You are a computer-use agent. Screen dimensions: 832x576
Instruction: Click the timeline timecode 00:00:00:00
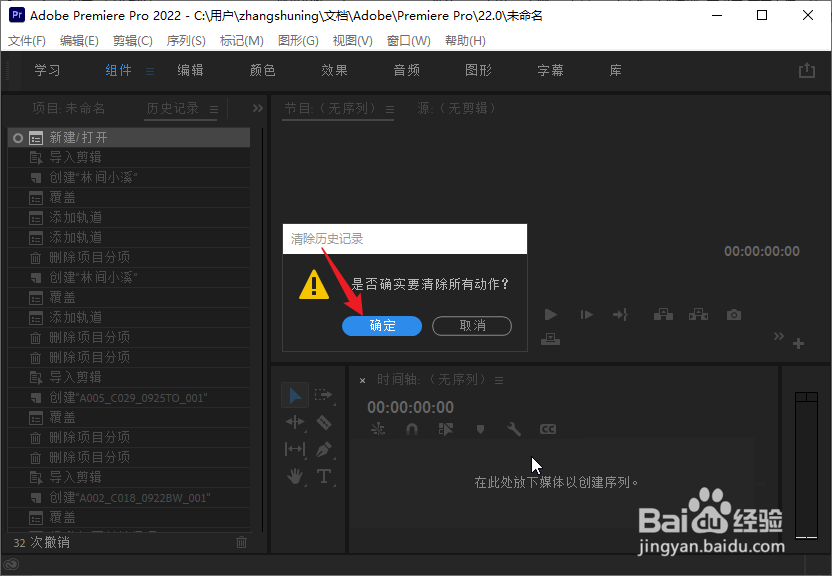tap(411, 407)
